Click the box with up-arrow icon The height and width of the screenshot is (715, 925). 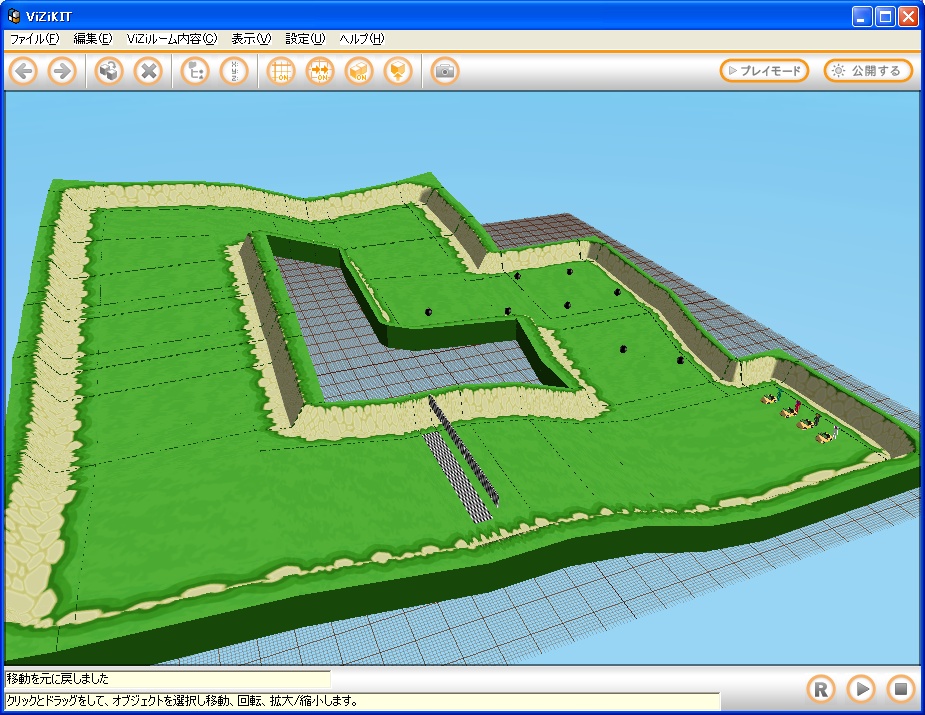point(398,71)
